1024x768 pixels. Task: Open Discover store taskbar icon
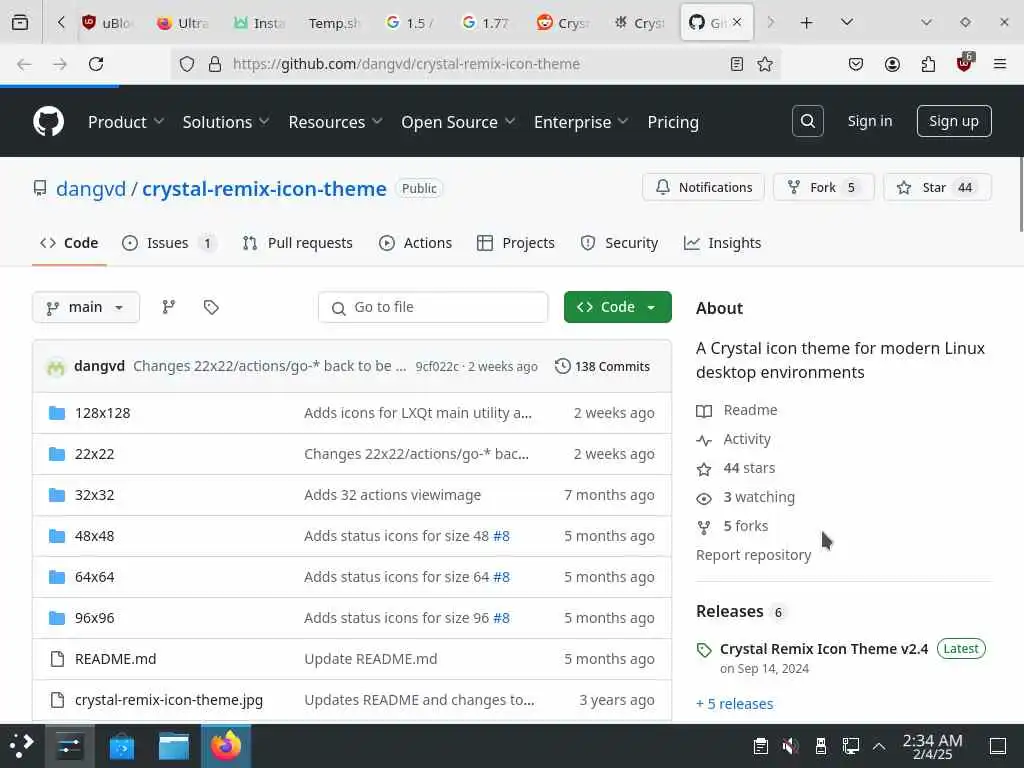[121, 746]
